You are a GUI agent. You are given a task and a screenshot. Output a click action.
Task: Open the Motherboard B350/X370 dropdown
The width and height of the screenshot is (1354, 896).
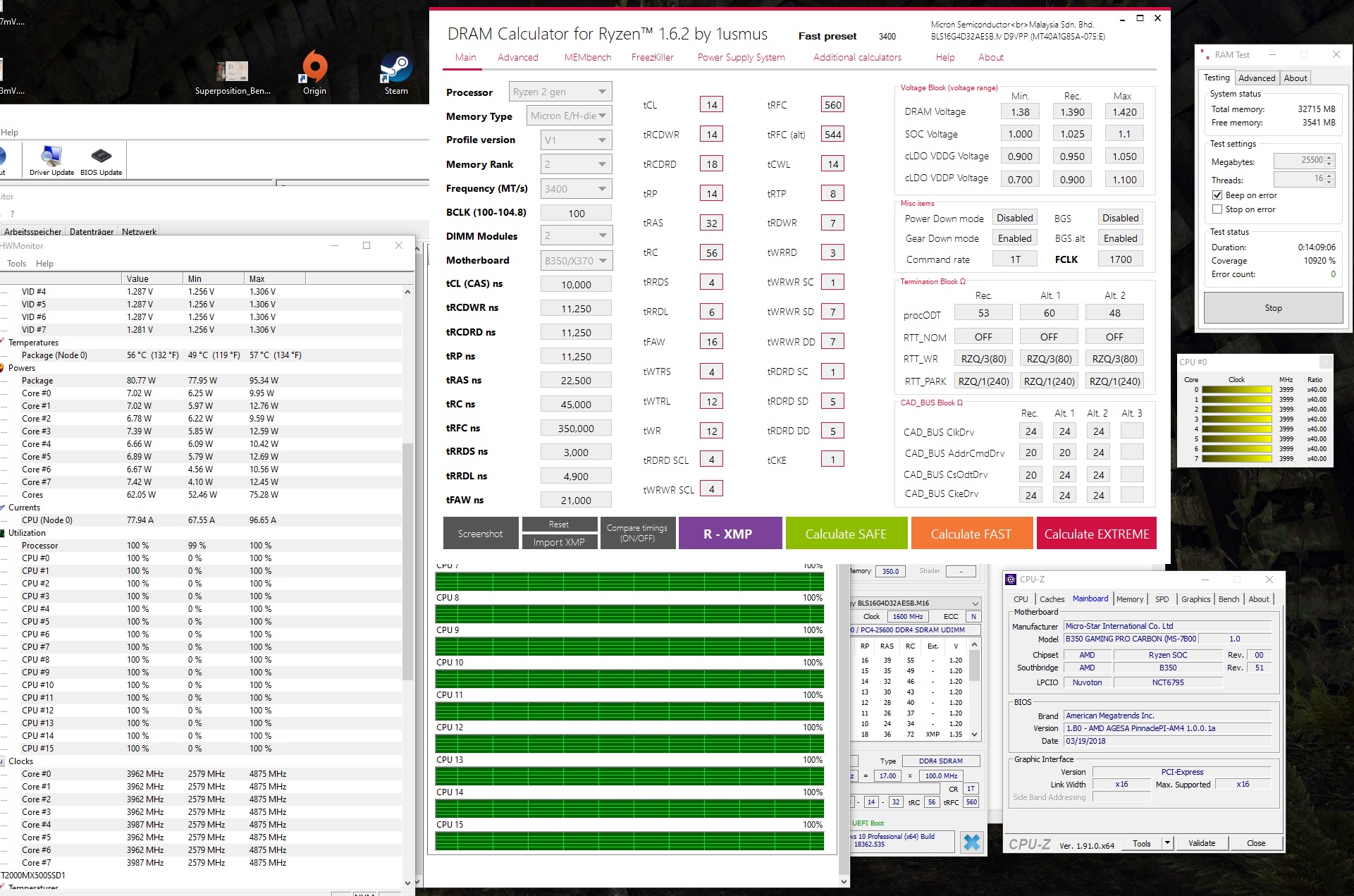click(x=576, y=261)
